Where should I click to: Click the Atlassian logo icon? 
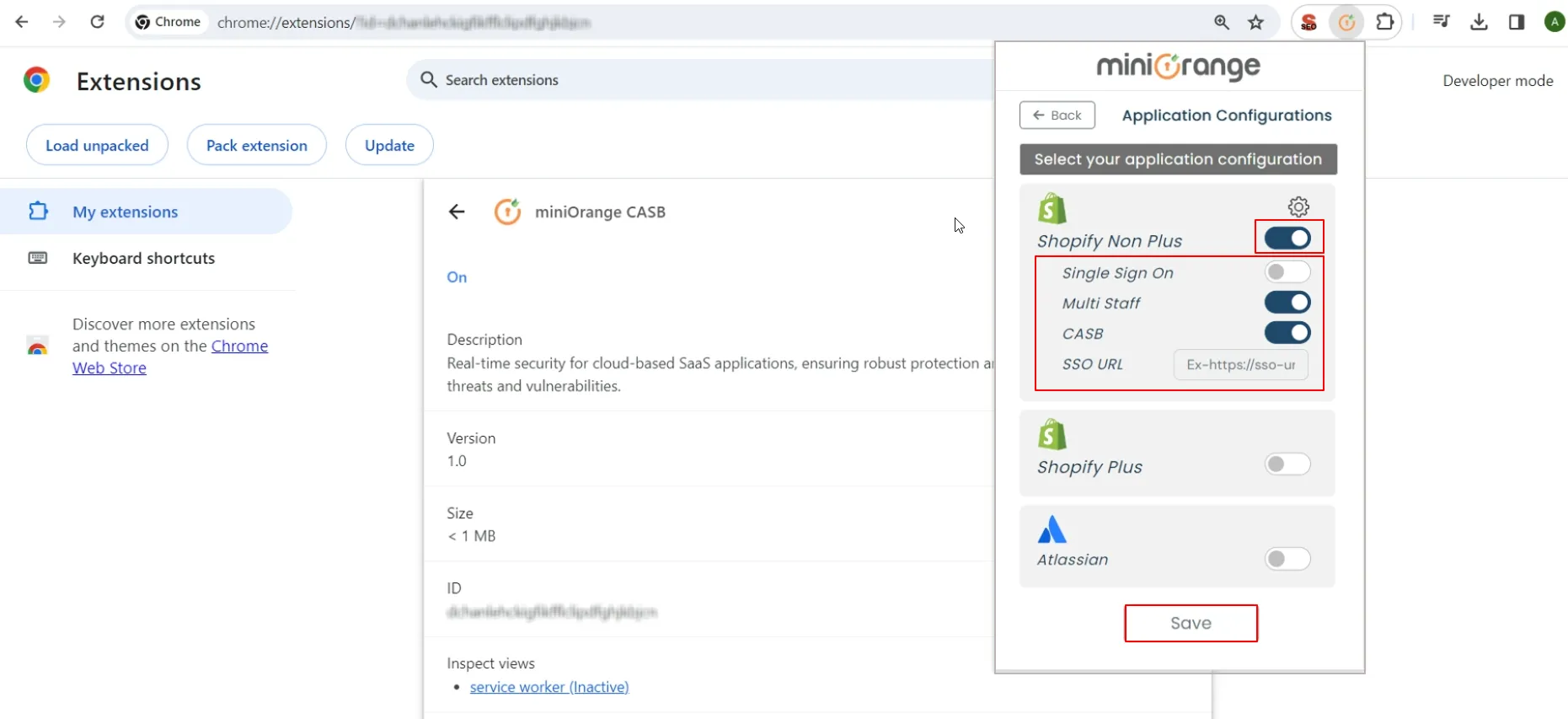pyautogui.click(x=1052, y=529)
